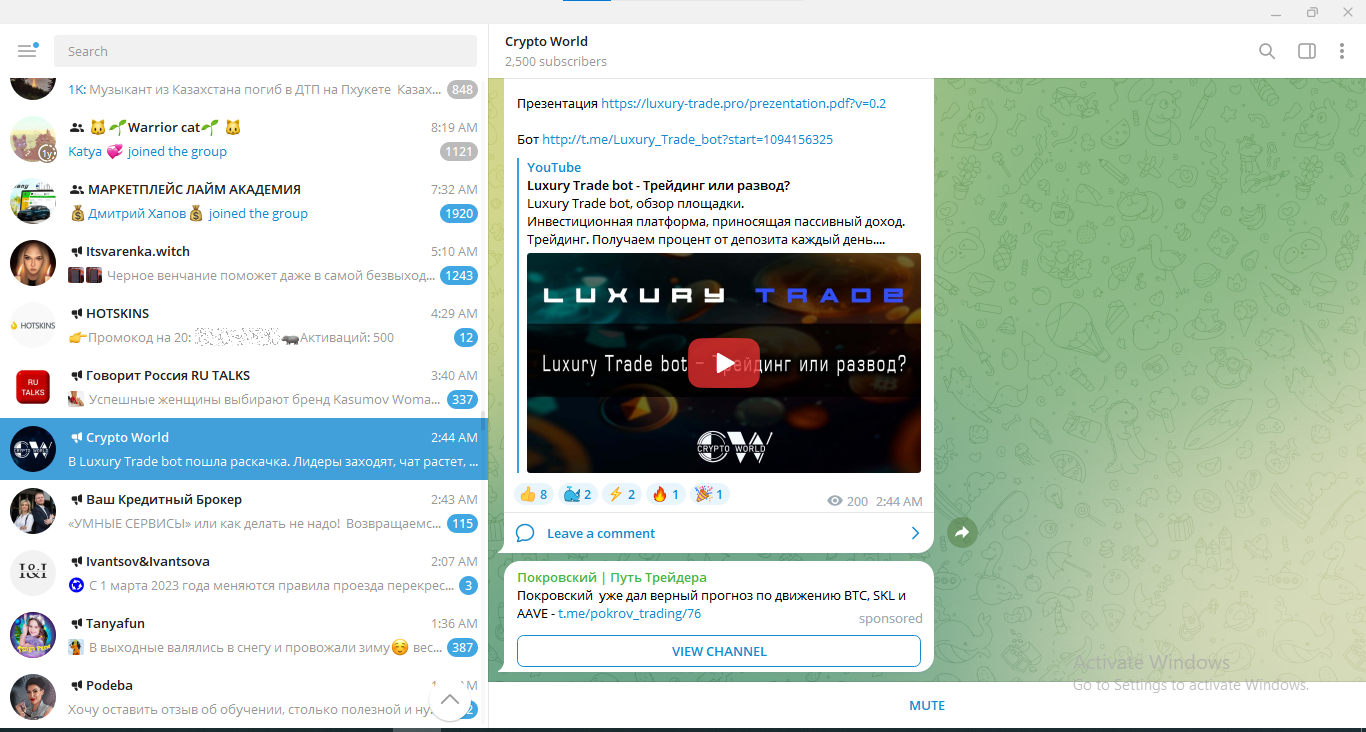Toggle the party popper reaction

(x=710, y=494)
